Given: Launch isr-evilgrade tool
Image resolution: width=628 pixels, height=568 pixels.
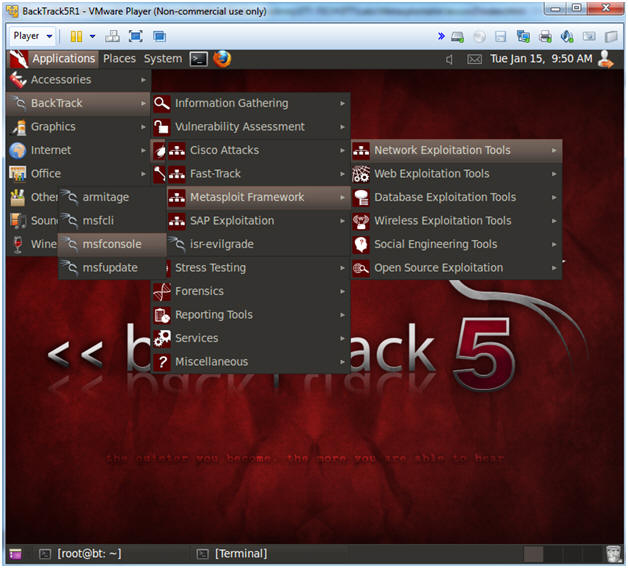Looking at the screenshot, I should click(x=258, y=244).
